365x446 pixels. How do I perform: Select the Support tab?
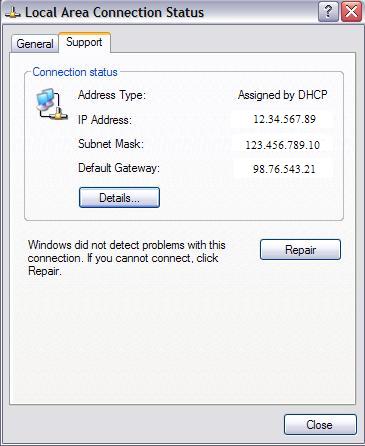click(84, 42)
